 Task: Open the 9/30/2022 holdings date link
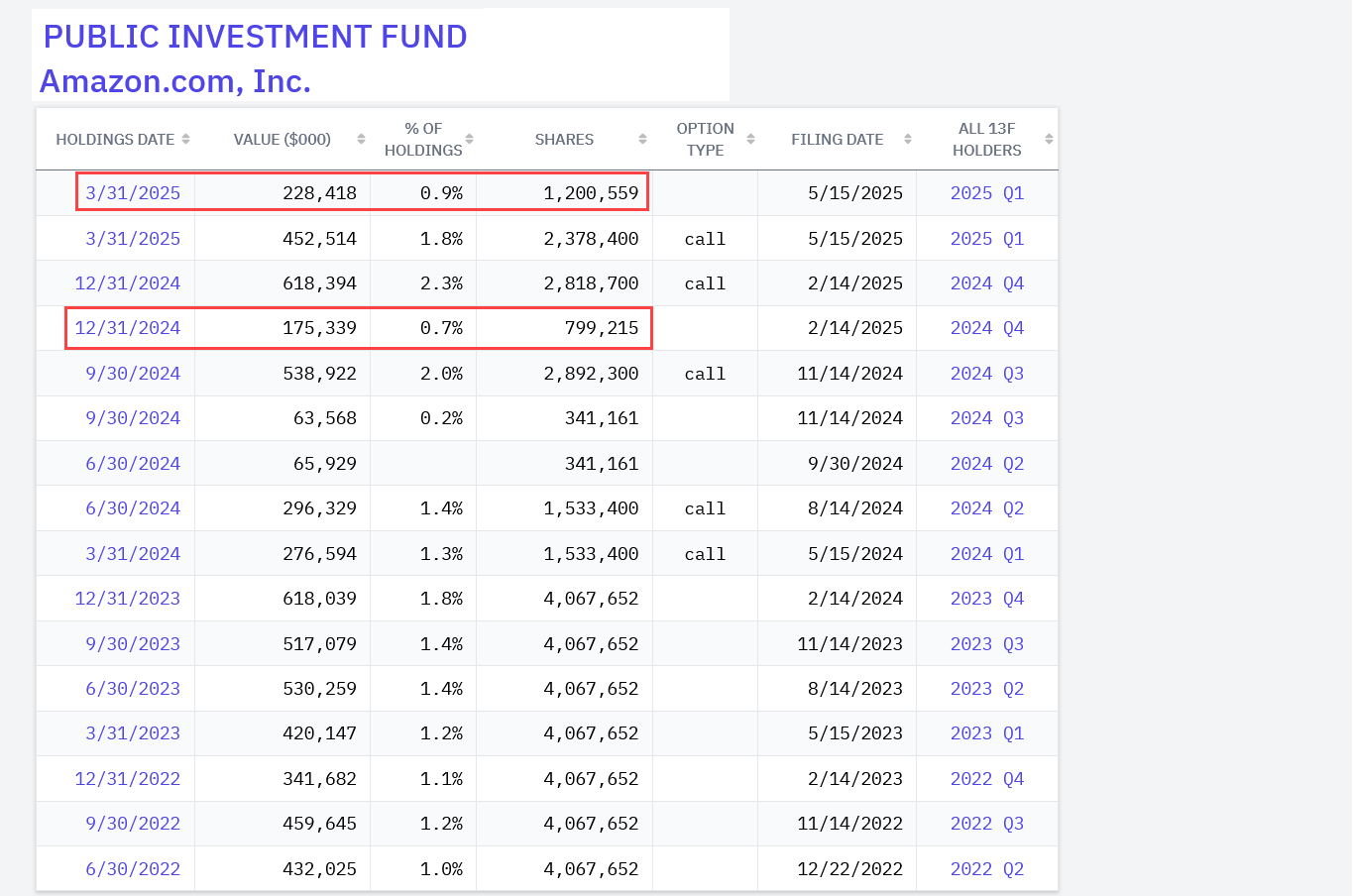click(x=133, y=824)
